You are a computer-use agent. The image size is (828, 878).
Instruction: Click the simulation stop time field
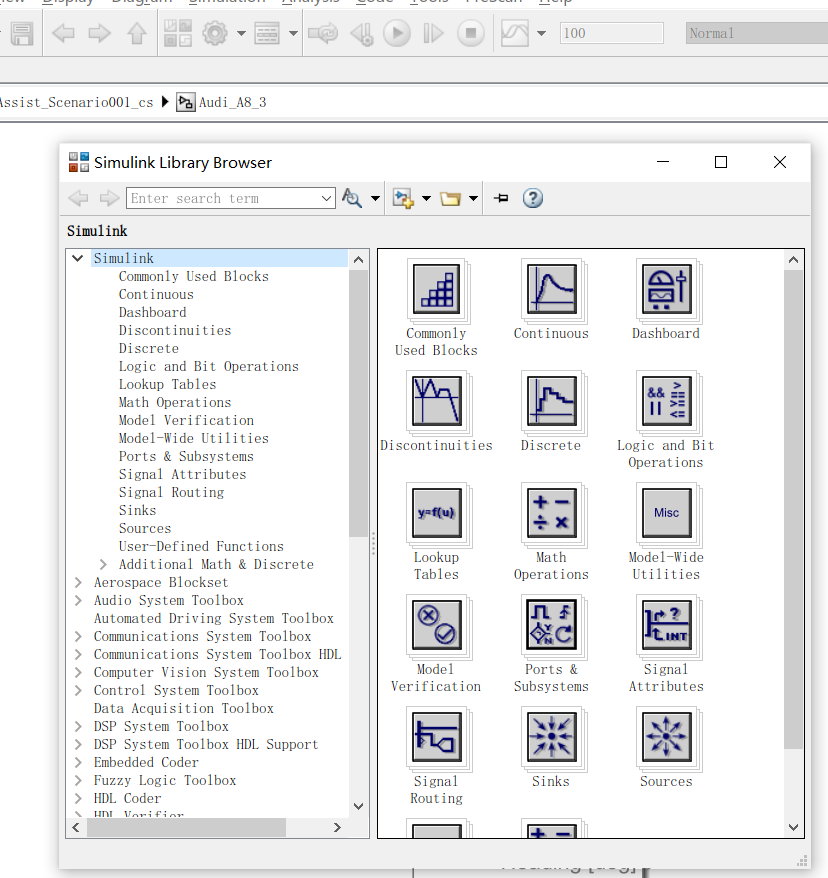coord(611,34)
